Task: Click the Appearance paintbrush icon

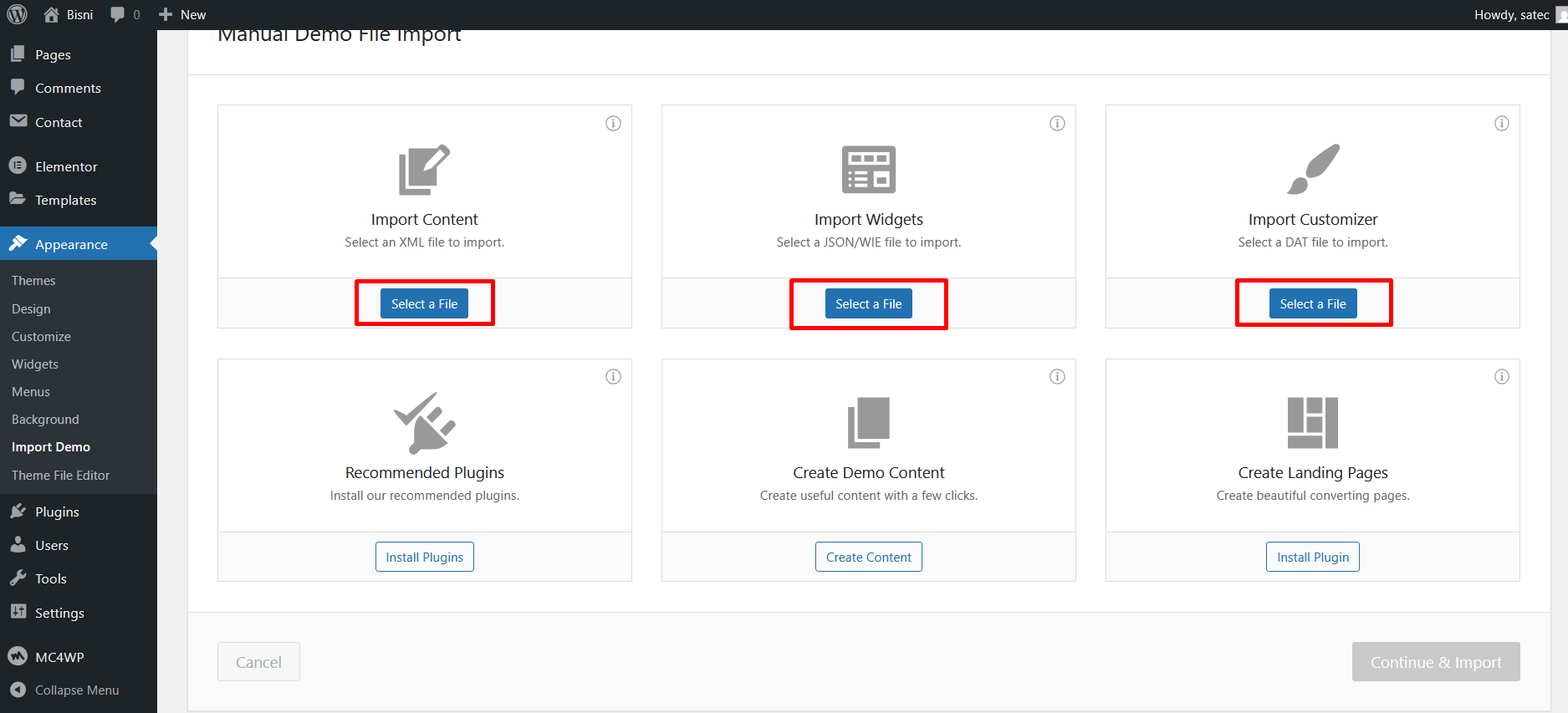Action: pyautogui.click(x=18, y=243)
